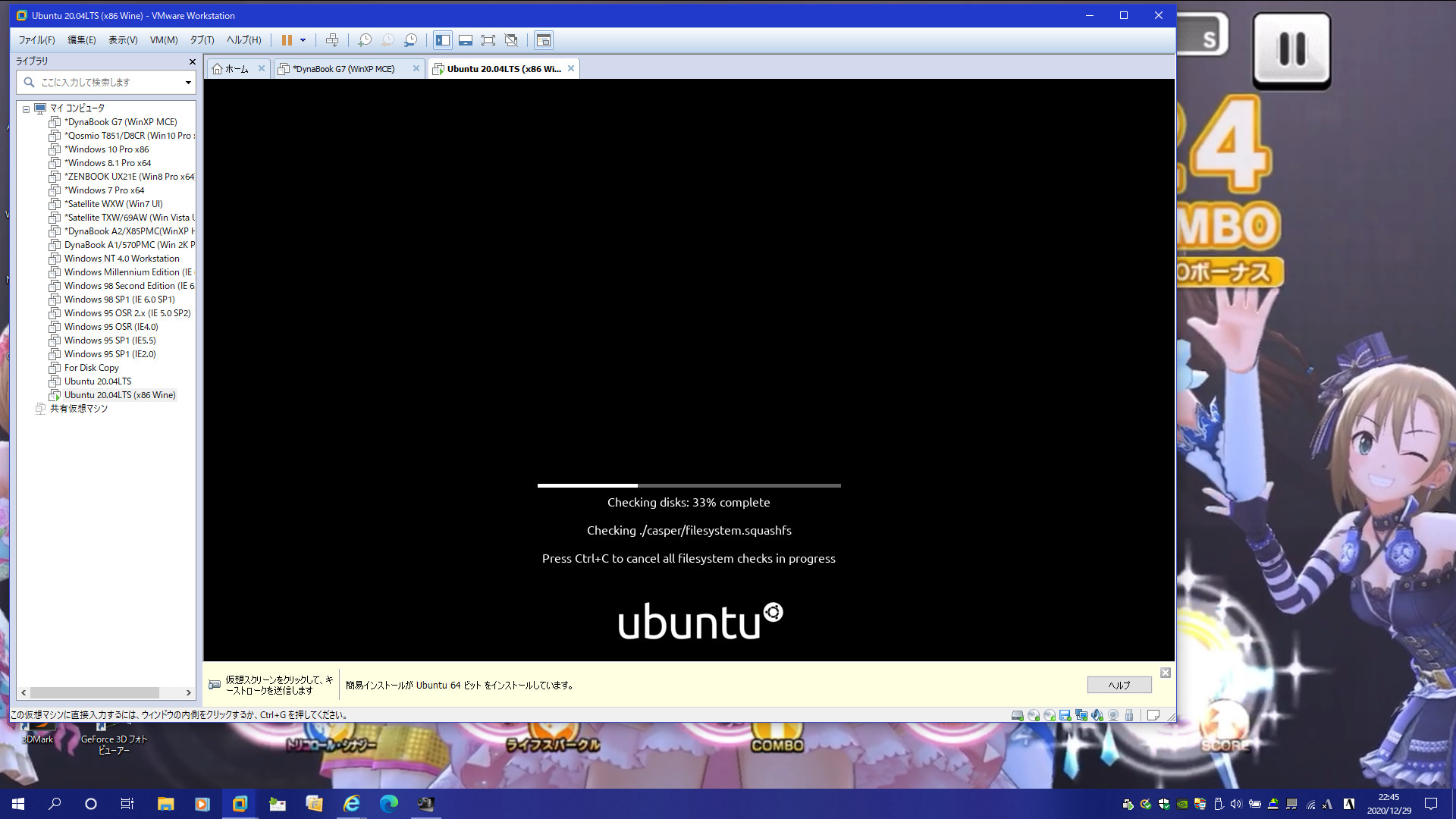
Task: Close the ライブラリ panel
Action: (192, 61)
